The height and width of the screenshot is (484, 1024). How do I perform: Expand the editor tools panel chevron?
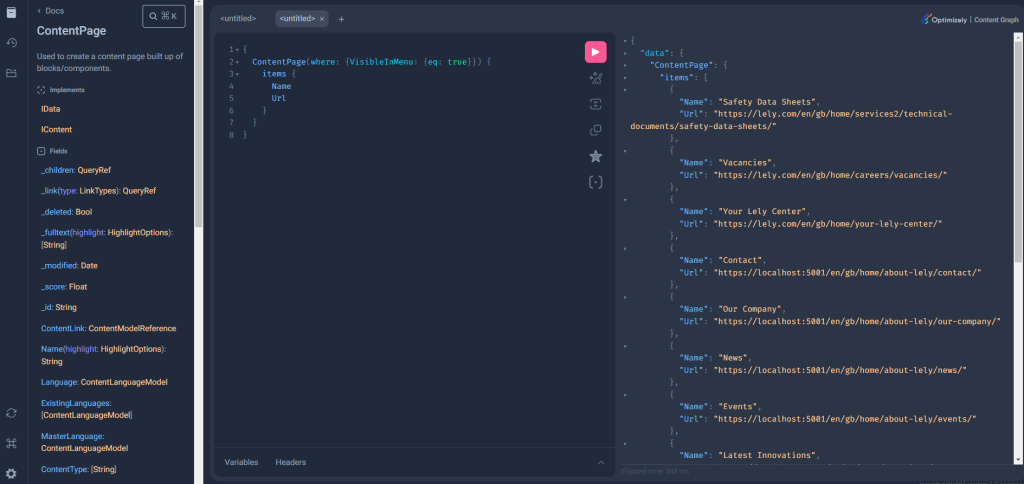tap(600, 462)
